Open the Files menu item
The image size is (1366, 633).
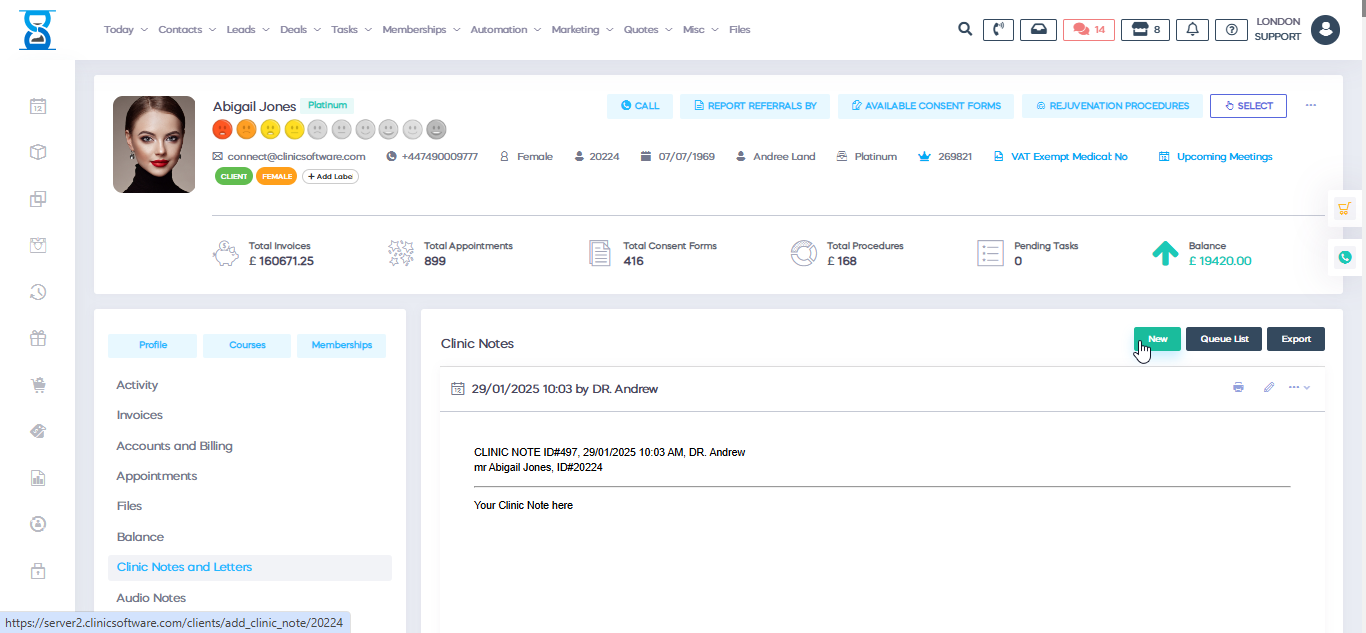(739, 30)
